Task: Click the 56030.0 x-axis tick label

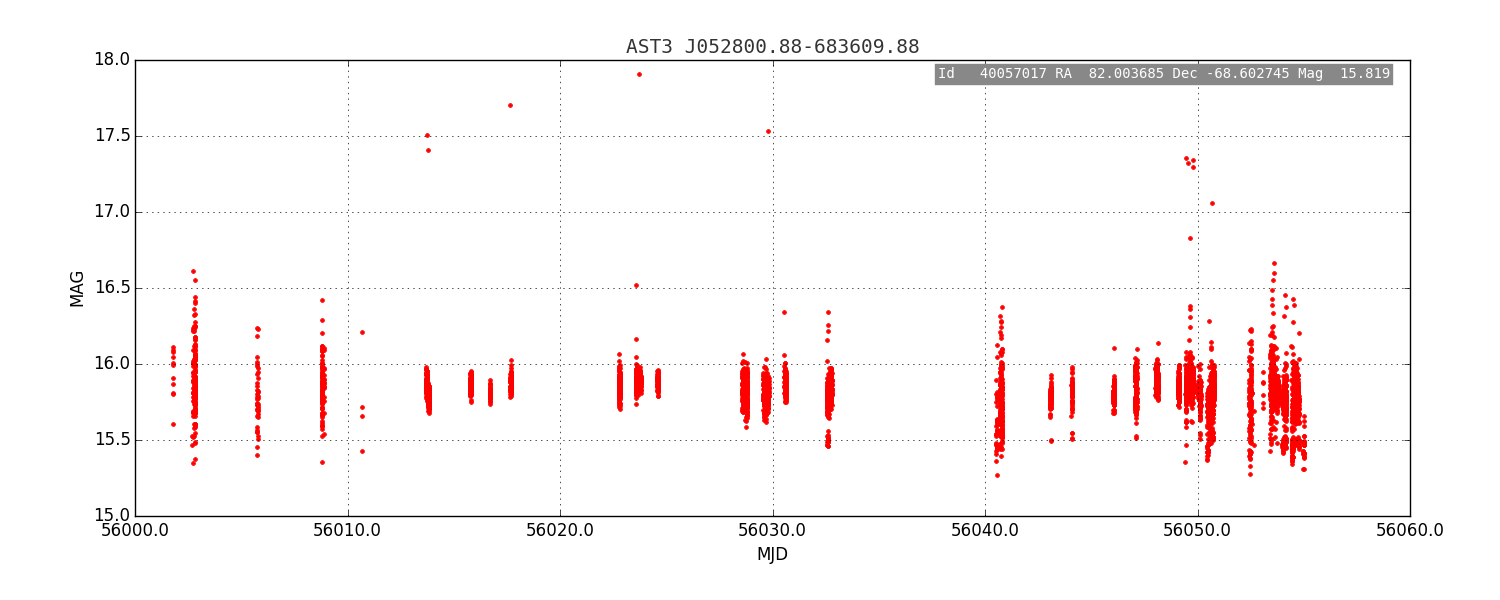Action: click(x=773, y=530)
